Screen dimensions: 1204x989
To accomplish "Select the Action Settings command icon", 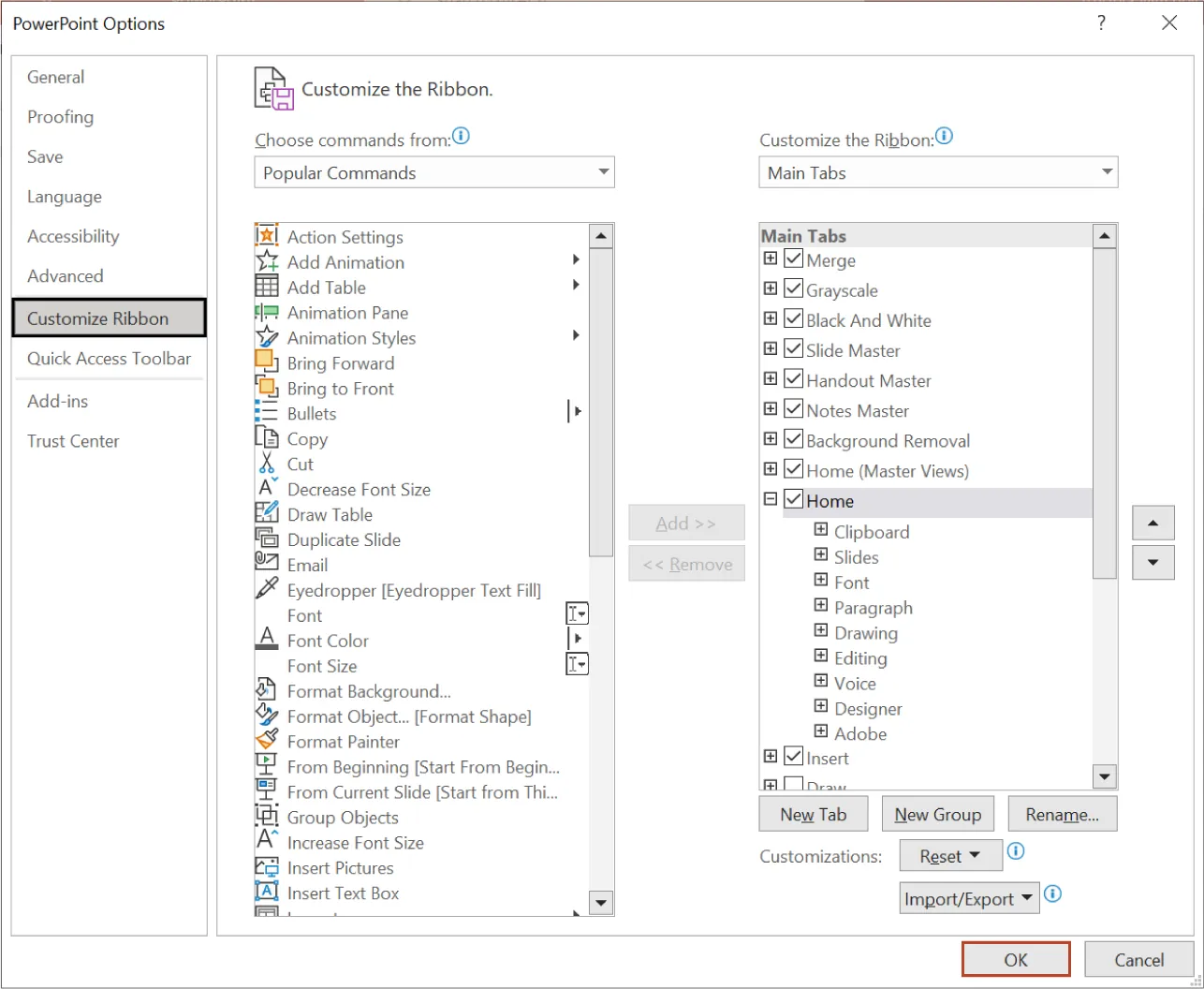I will pos(267,236).
